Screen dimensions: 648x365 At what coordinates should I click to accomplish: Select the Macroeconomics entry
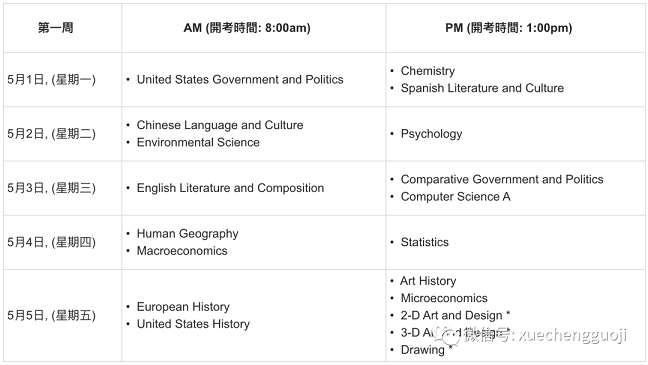coord(182,251)
